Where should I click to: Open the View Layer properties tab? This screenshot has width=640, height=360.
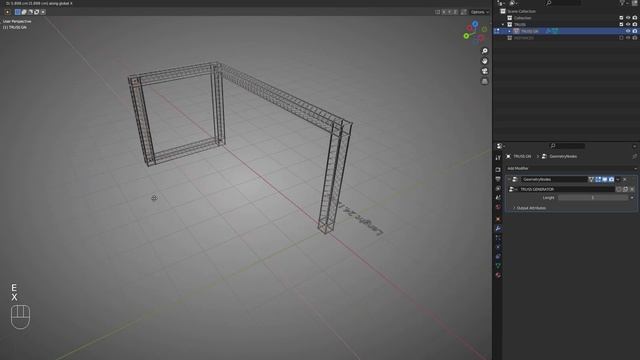click(x=498, y=188)
